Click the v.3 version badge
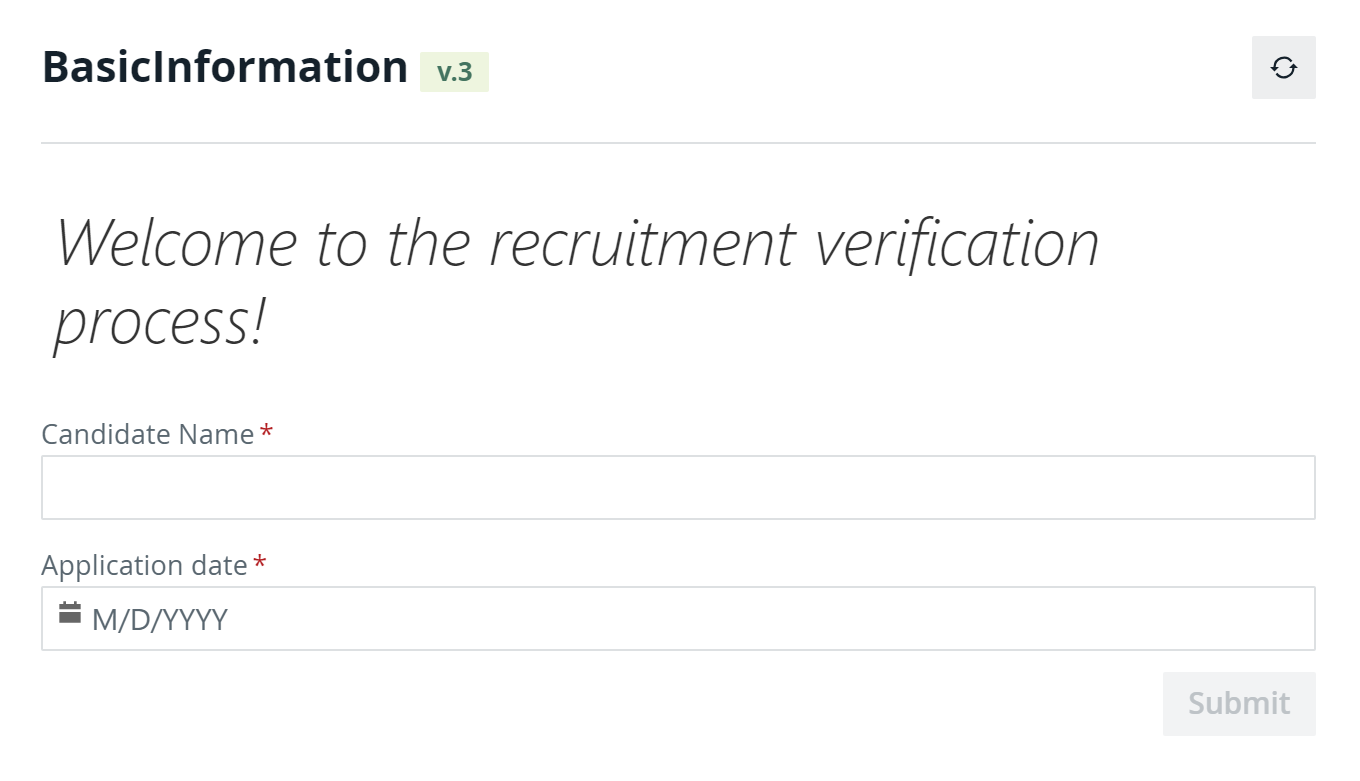The width and height of the screenshot is (1360, 781). 454,72
